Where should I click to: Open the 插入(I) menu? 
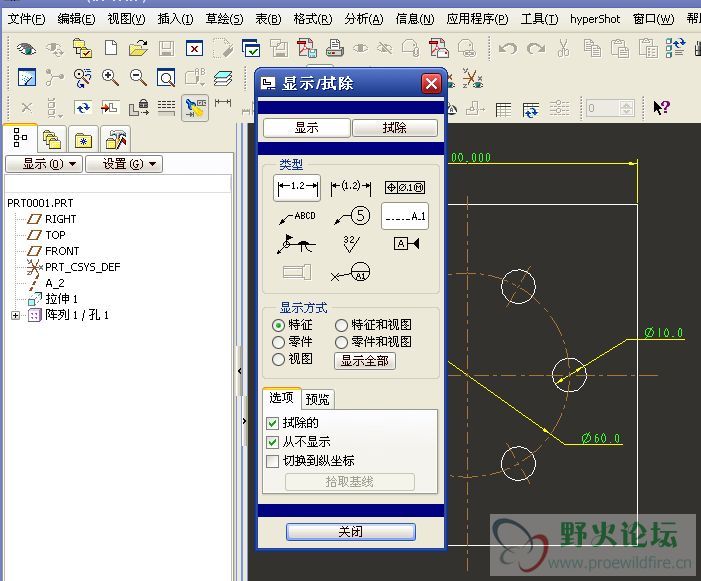click(176, 19)
